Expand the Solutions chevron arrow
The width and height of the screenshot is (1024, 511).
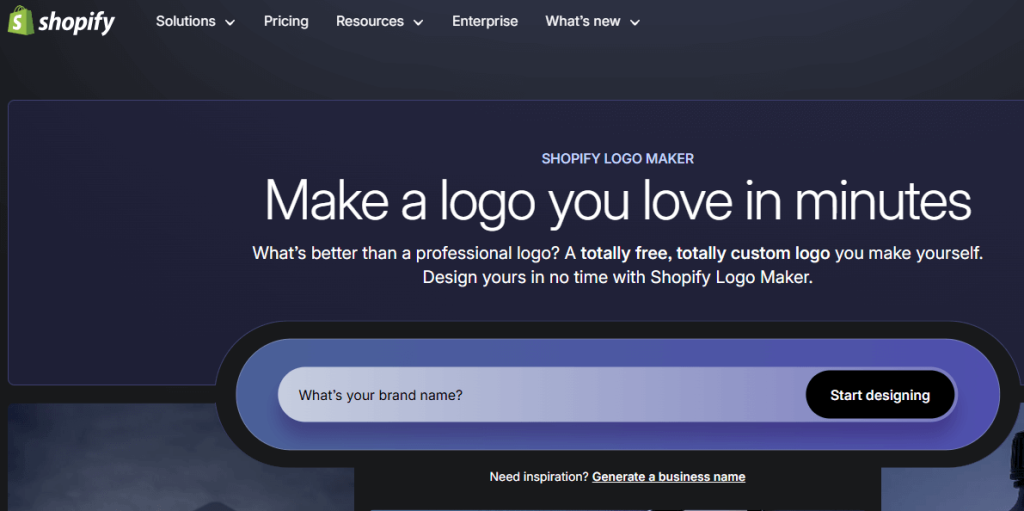tap(230, 23)
